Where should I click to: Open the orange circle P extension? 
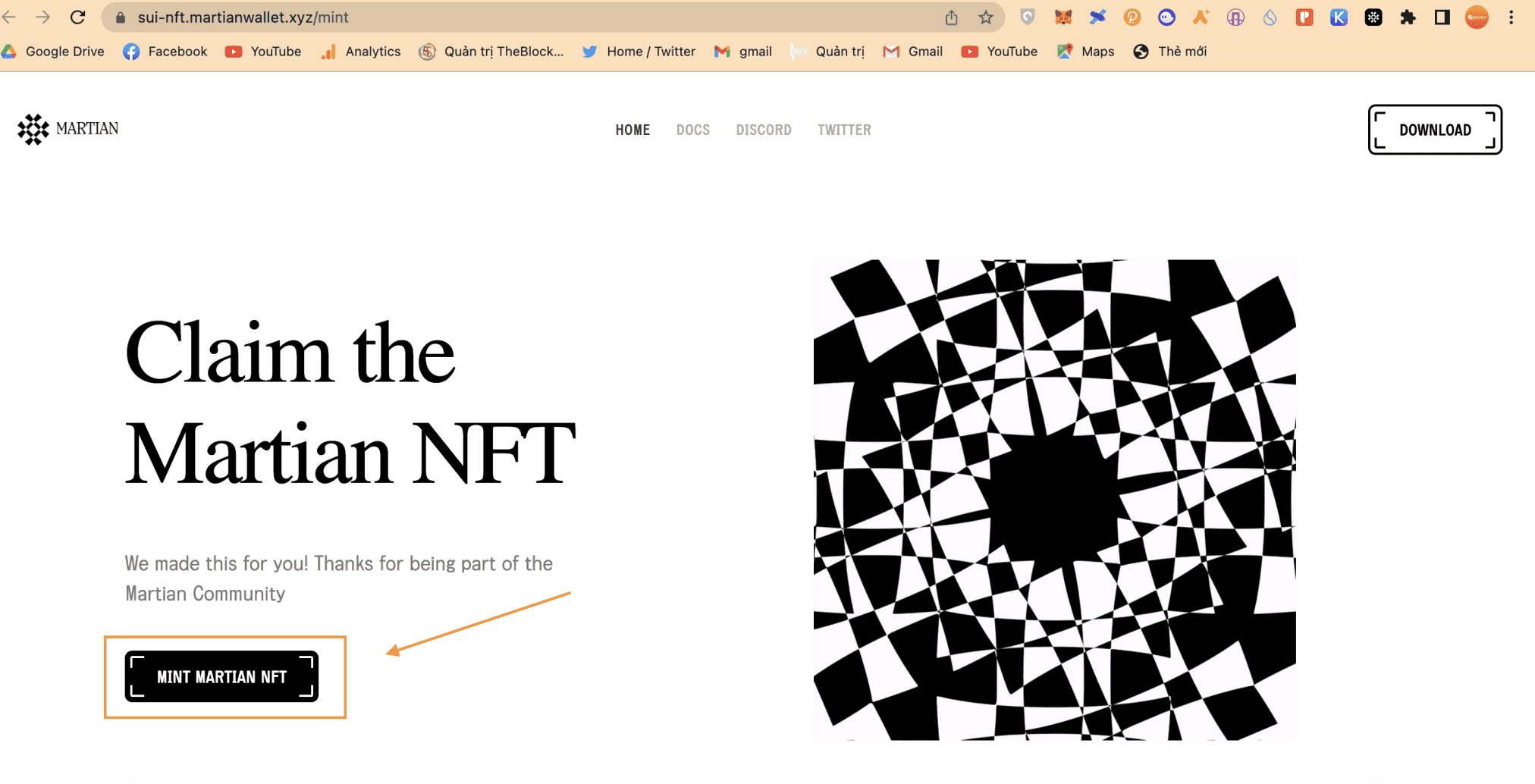pos(1132,17)
